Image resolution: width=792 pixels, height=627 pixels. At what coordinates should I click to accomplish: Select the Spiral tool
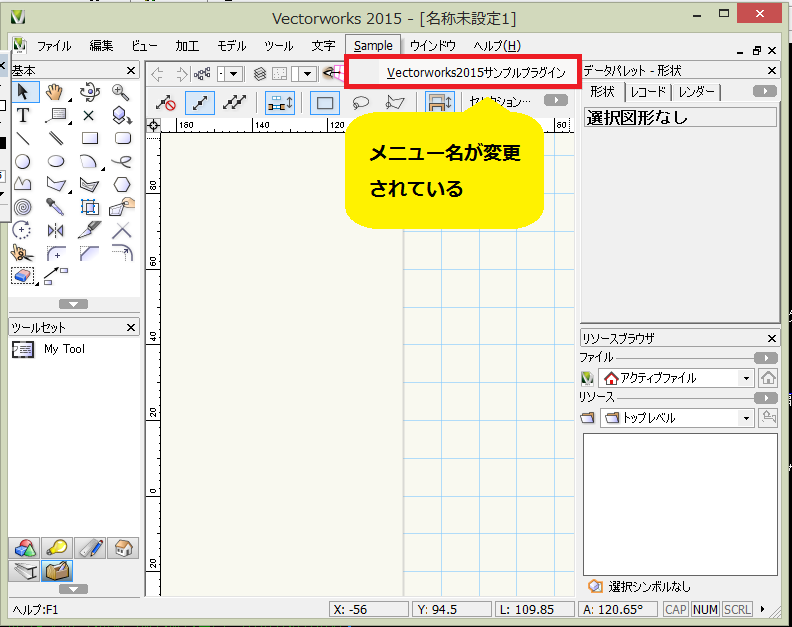23,207
